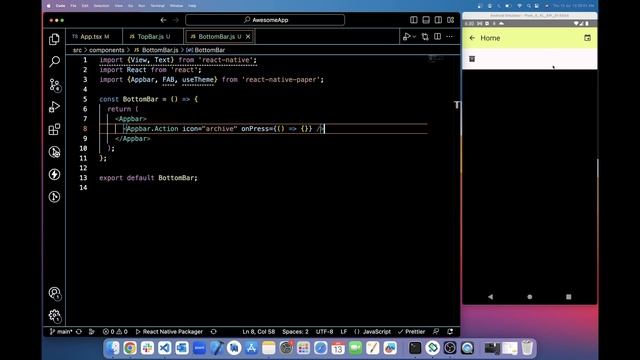Viewport: 640px width, 360px height.
Task: Open the App Store from the dock
Action: click(x=251, y=348)
